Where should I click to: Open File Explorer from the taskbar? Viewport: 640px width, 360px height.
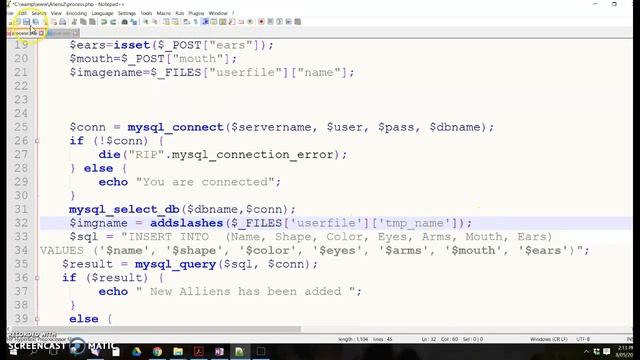[x=178, y=351]
